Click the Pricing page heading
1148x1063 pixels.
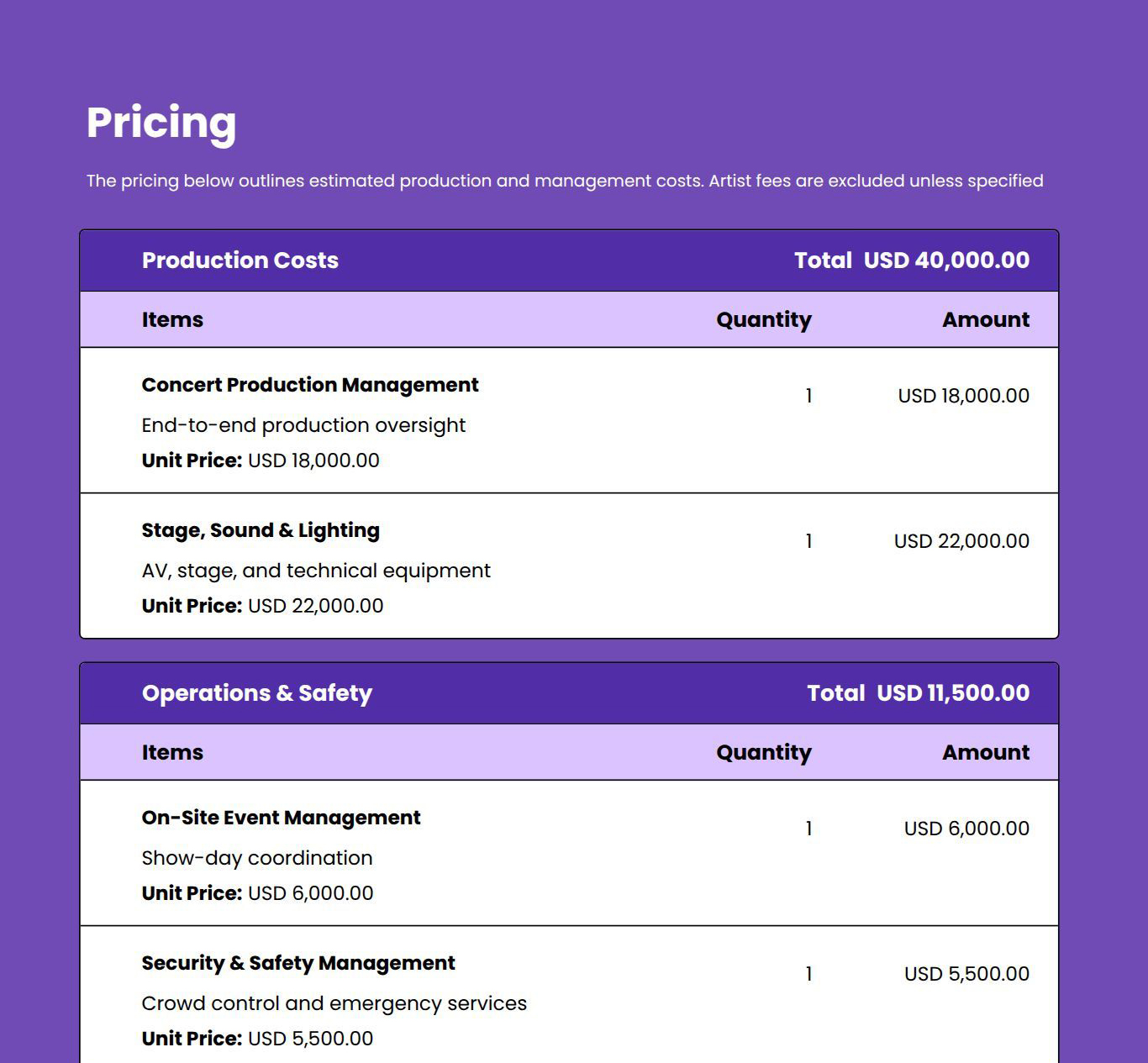click(161, 123)
